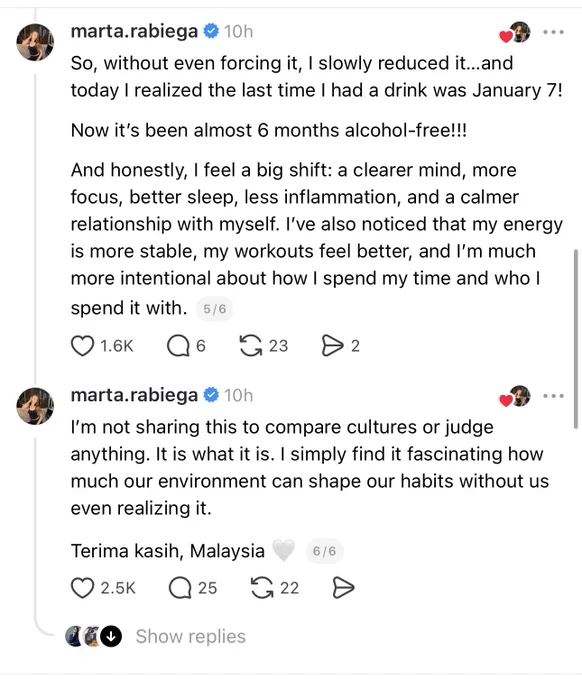The height and width of the screenshot is (680, 582).
Task: Open the three-dots menu on the first post
Action: point(553,32)
